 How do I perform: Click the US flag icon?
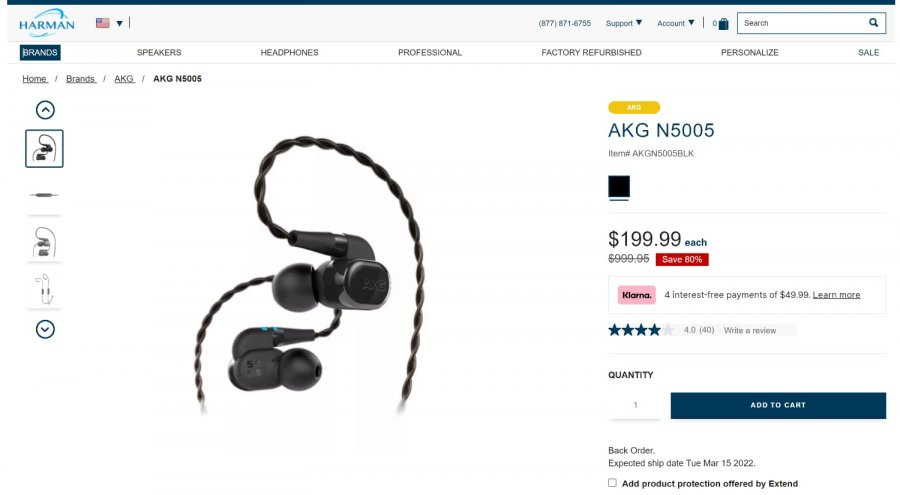(x=103, y=23)
